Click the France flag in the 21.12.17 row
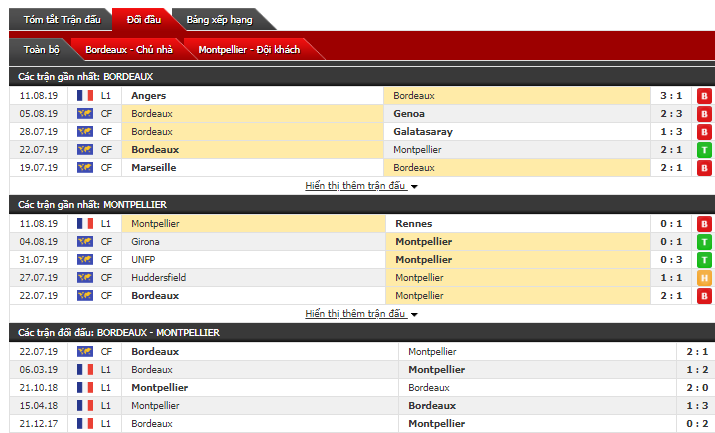 [x=85, y=423]
